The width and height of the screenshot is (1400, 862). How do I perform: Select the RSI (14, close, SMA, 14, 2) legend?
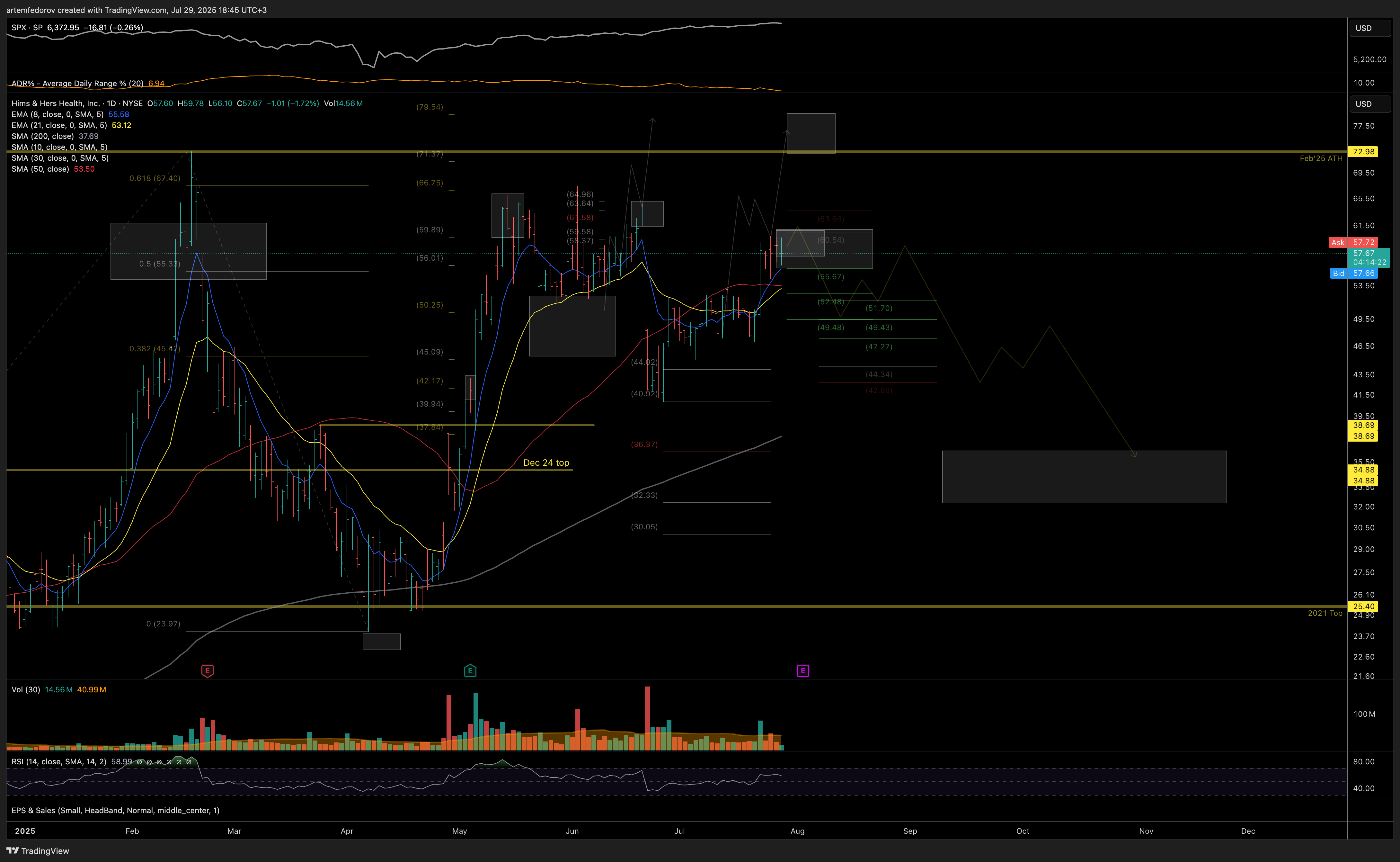[x=59, y=761]
